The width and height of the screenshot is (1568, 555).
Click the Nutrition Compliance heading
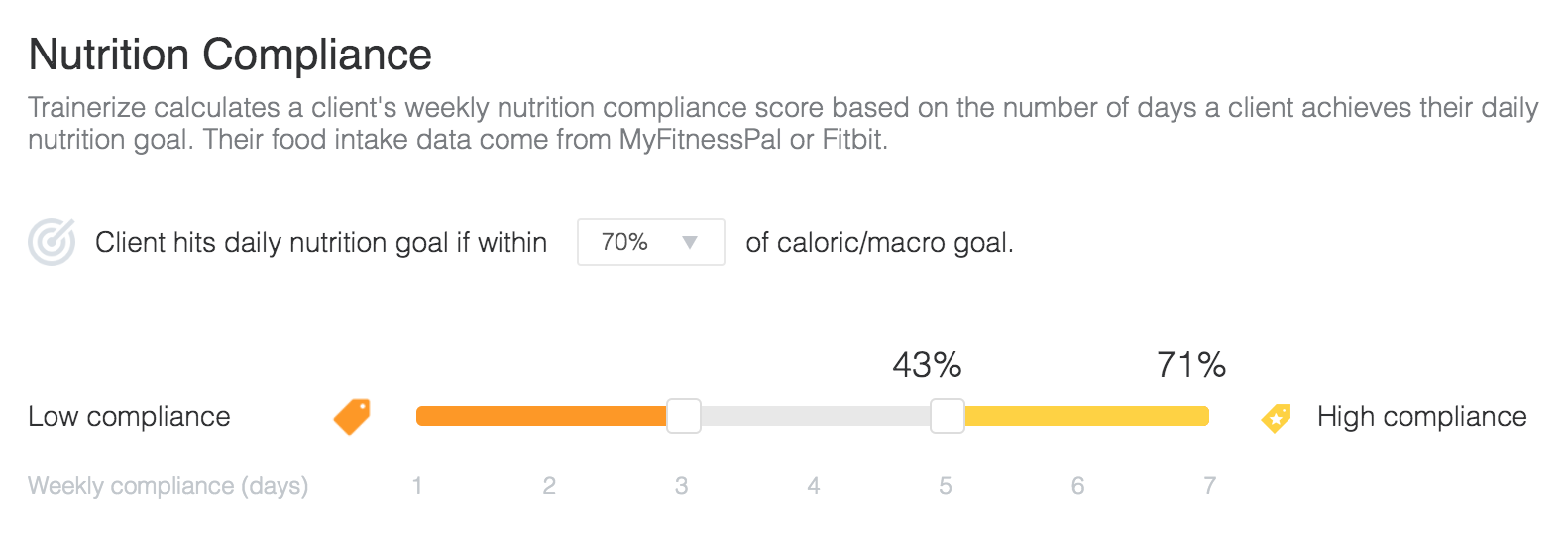click(x=230, y=55)
